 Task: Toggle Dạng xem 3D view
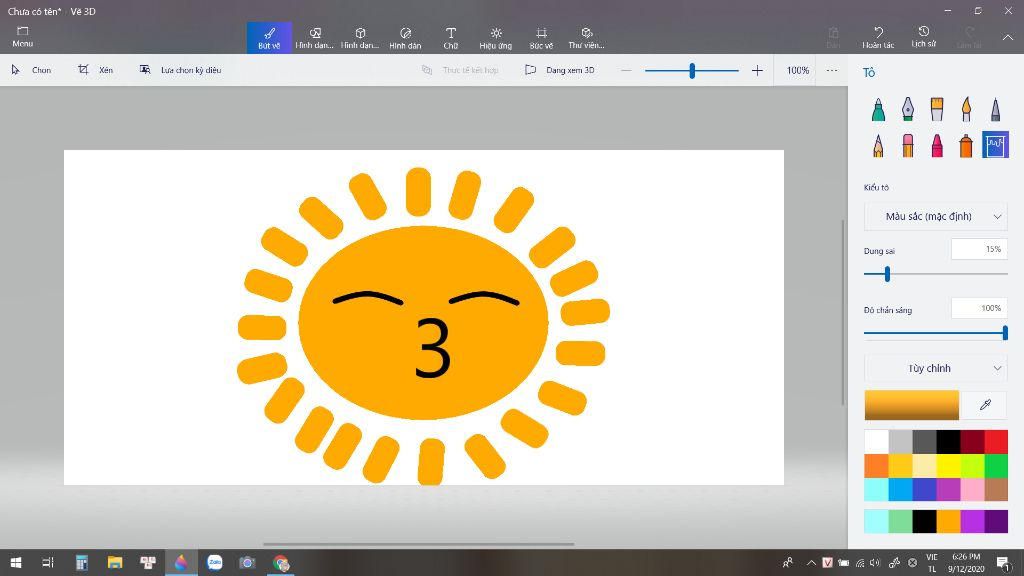[560, 70]
